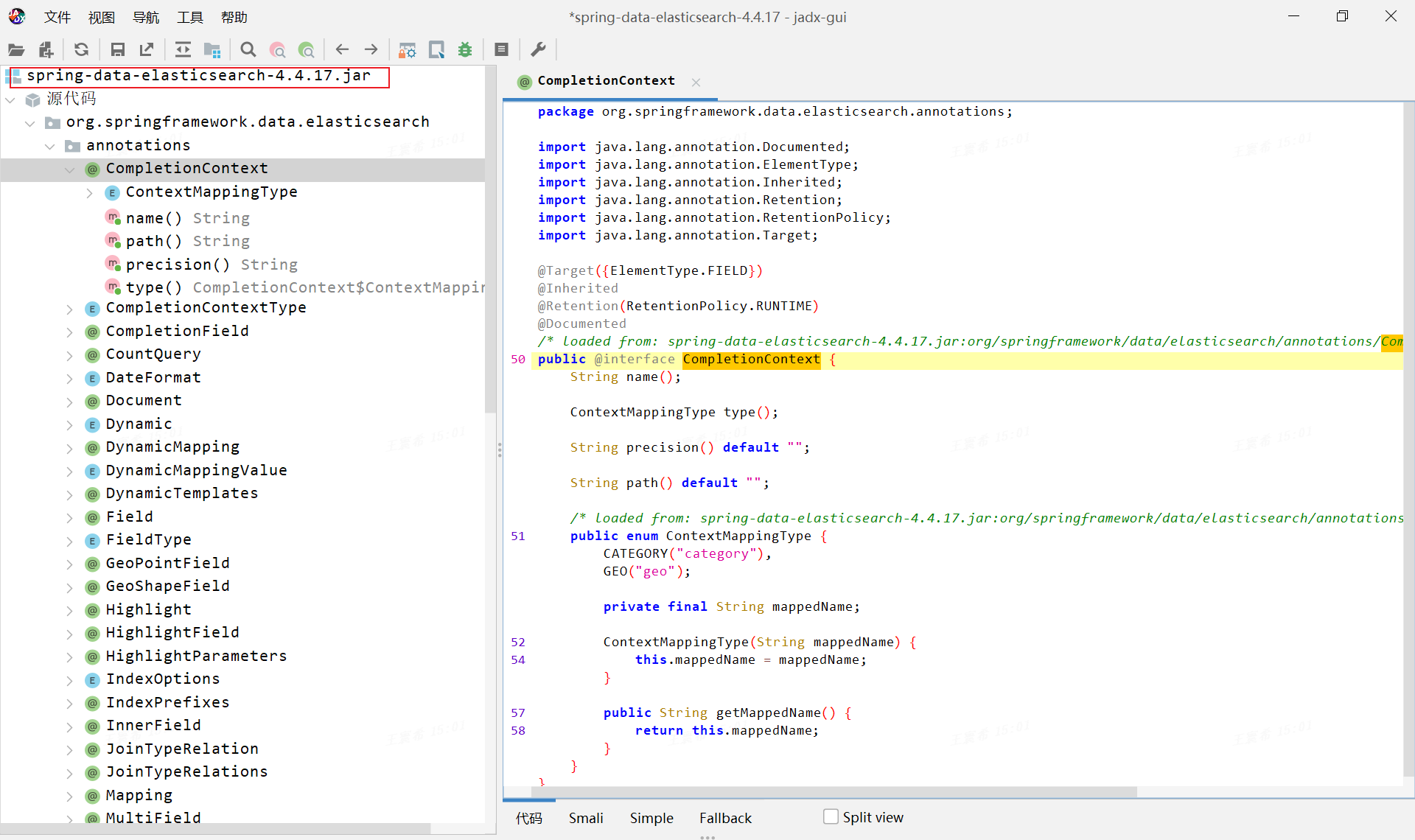Click getMappedName in the code editor

(768, 713)
